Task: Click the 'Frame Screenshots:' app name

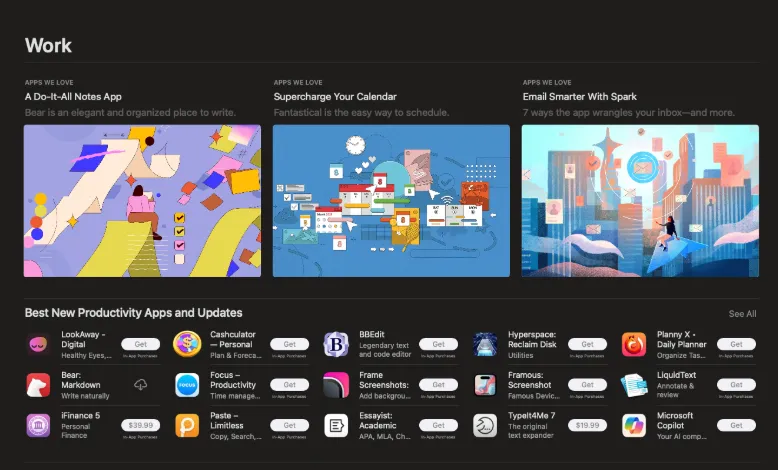Action: click(x=384, y=380)
